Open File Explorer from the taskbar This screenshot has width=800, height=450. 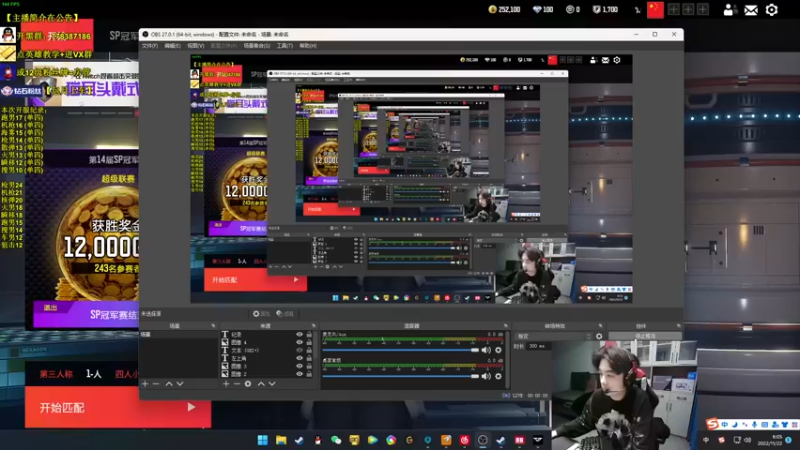[281, 440]
